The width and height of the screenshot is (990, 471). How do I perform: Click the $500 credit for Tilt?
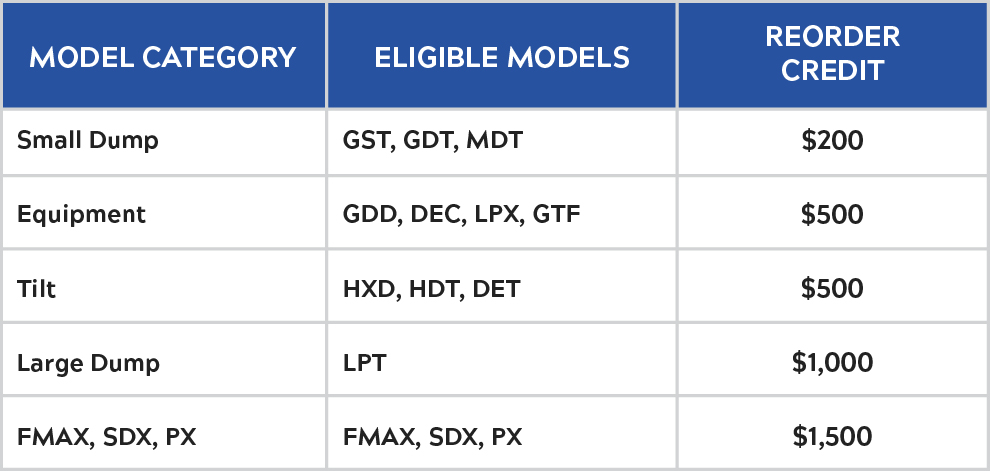[832, 289]
